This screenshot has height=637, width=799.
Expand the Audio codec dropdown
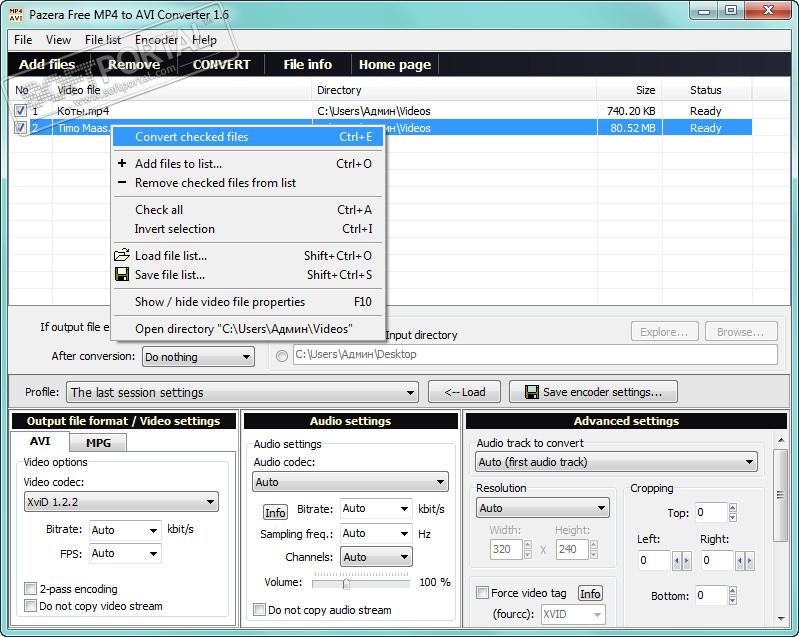click(350, 482)
